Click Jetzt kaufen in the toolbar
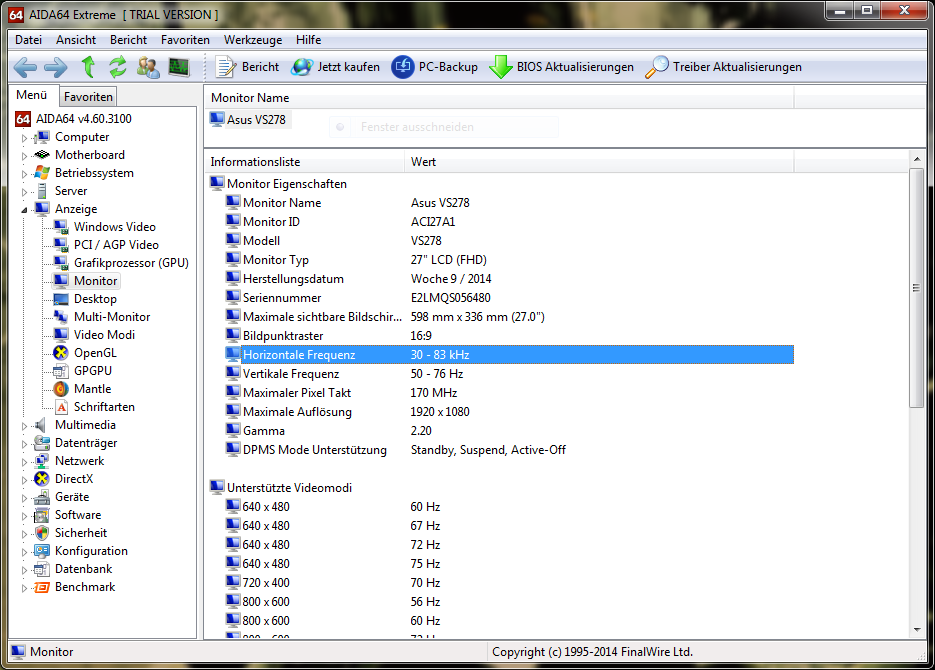Viewport: 935px width, 670px height. click(x=335, y=67)
